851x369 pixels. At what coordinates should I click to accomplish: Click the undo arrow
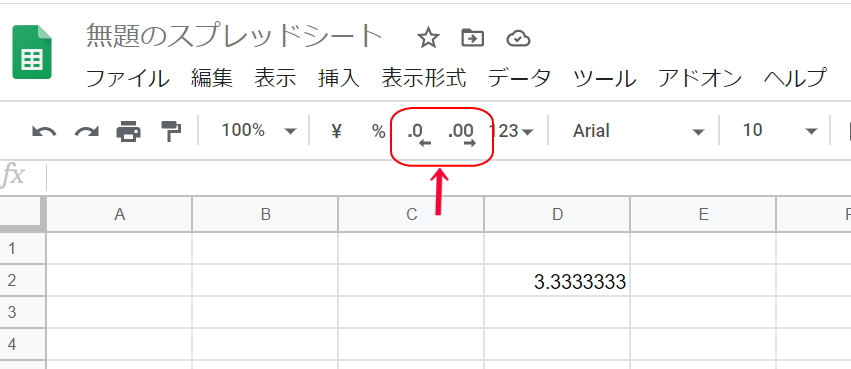44,131
